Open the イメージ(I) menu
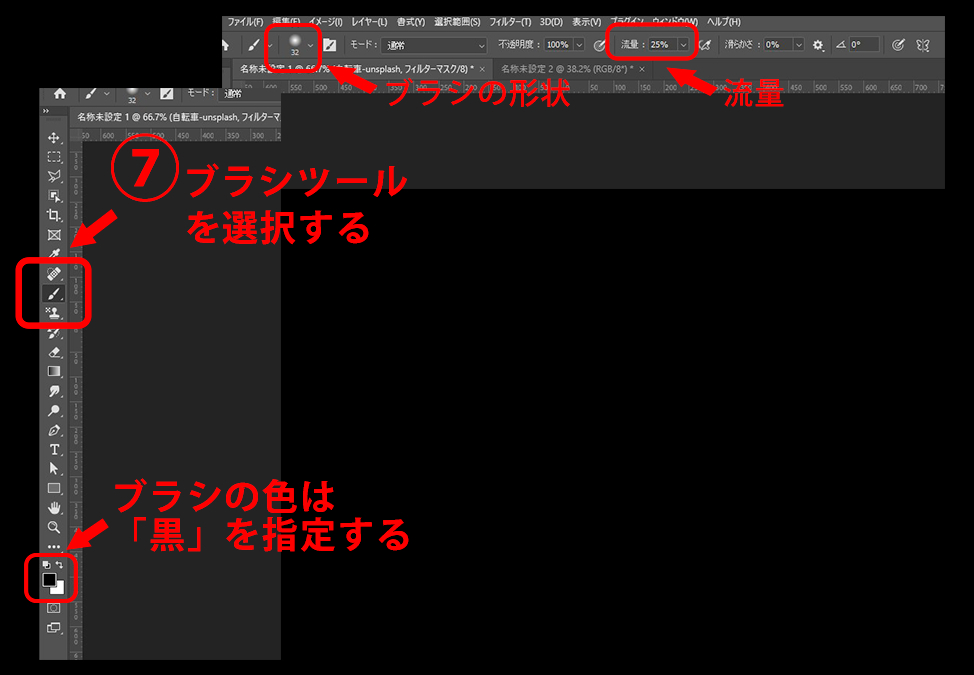This screenshot has height=675, width=974. tap(325, 22)
